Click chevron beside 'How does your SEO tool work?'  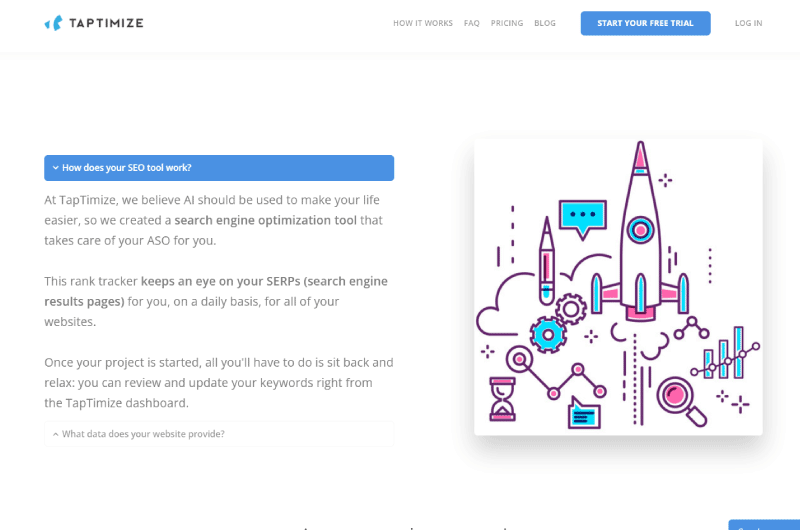[56, 168]
